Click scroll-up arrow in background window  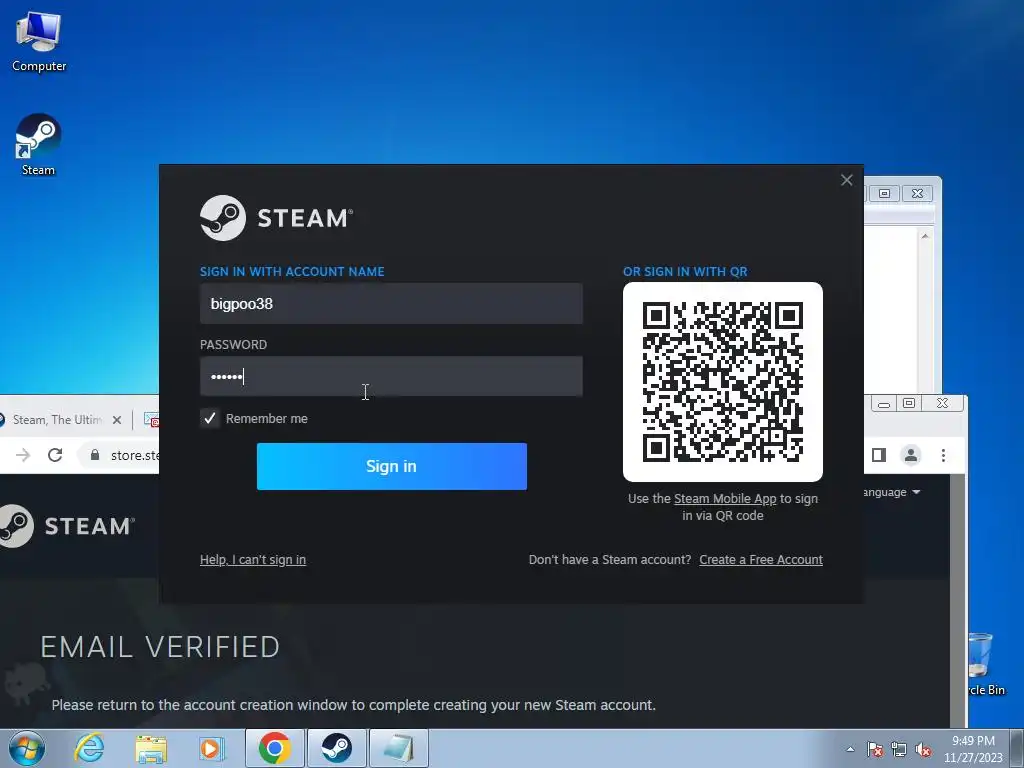click(925, 236)
